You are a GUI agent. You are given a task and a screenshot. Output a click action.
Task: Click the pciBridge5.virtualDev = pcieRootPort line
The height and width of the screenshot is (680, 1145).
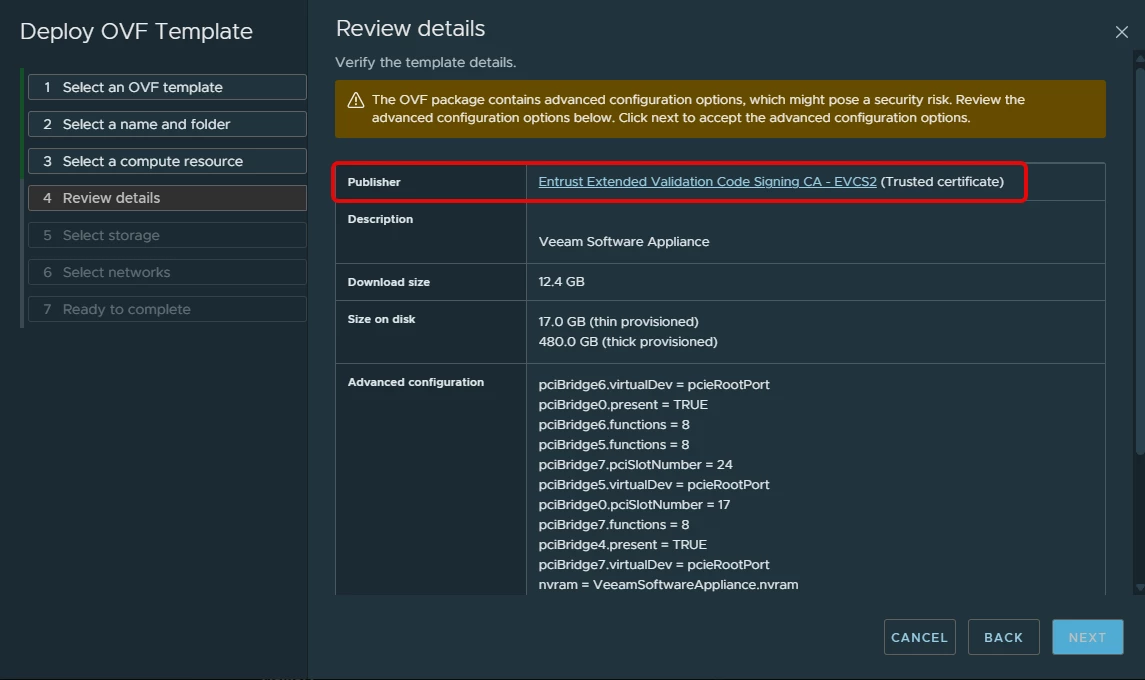[654, 485]
